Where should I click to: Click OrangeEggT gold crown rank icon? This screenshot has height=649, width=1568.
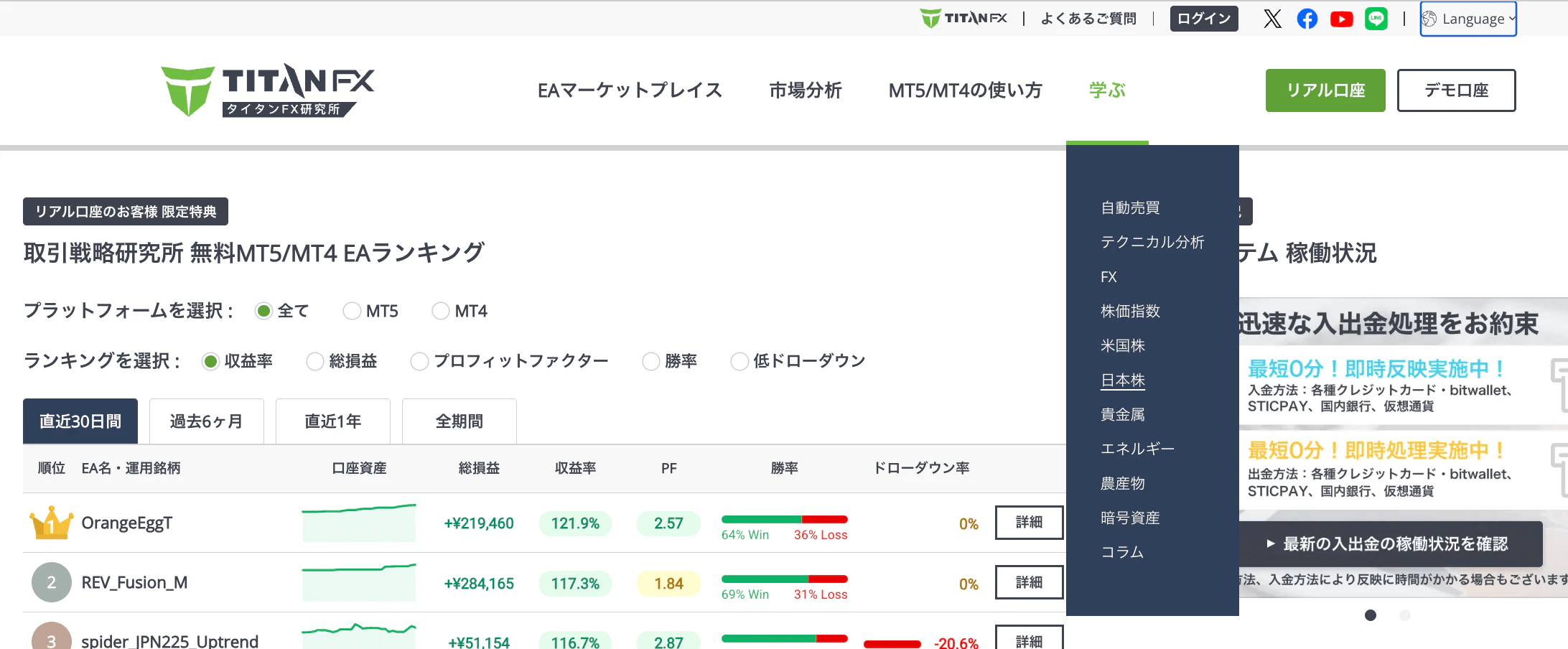(x=51, y=523)
